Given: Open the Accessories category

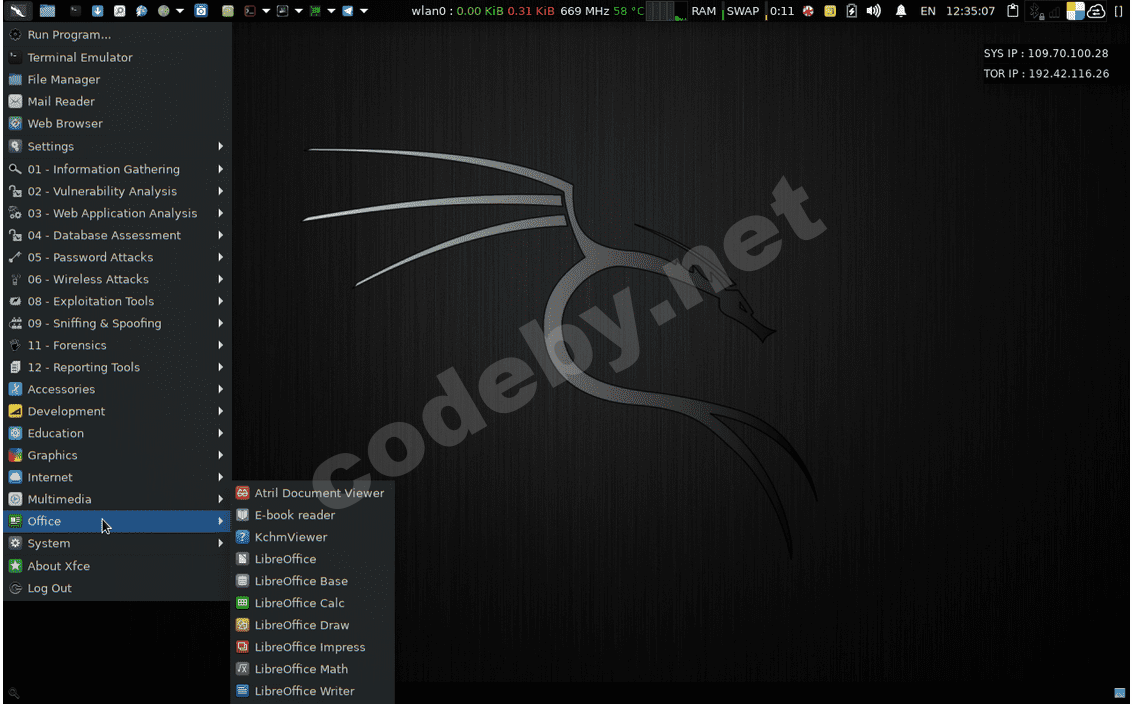Looking at the screenshot, I should (x=116, y=389).
